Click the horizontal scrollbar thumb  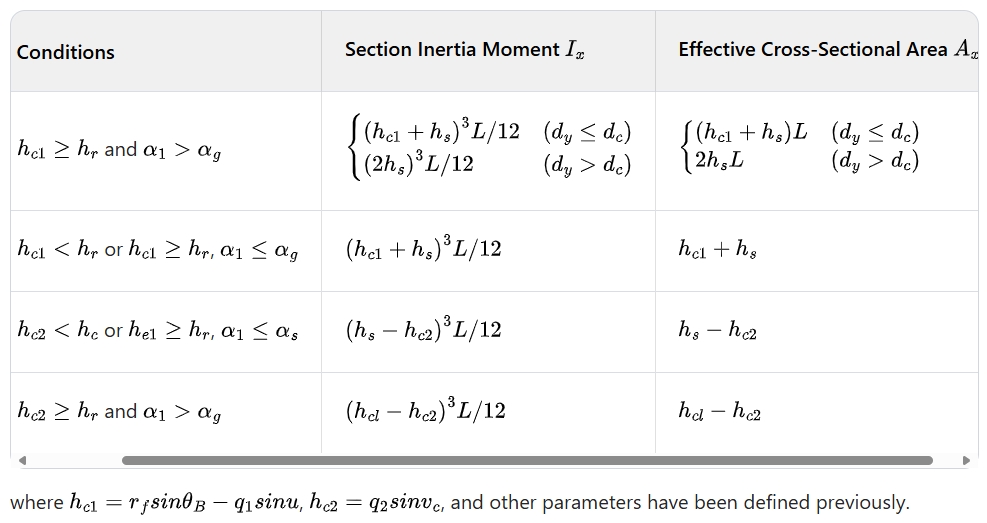(527, 460)
